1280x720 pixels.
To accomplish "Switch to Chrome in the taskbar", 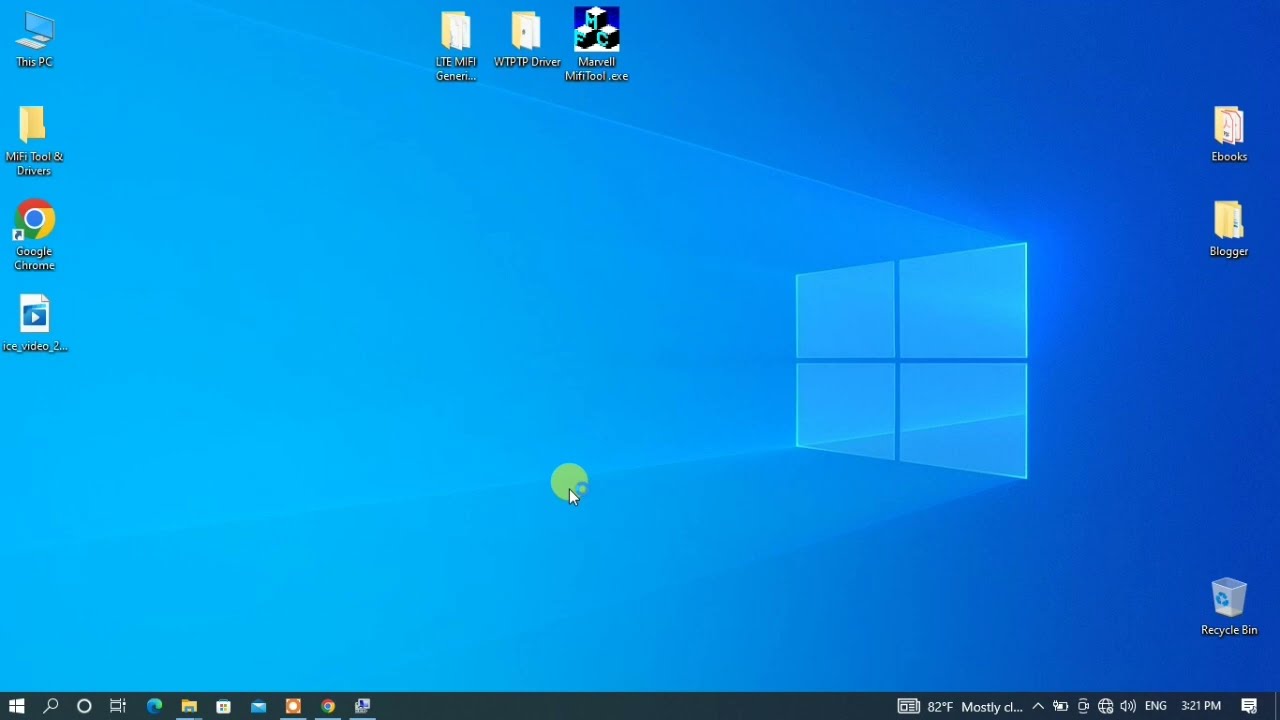I will click(x=328, y=706).
